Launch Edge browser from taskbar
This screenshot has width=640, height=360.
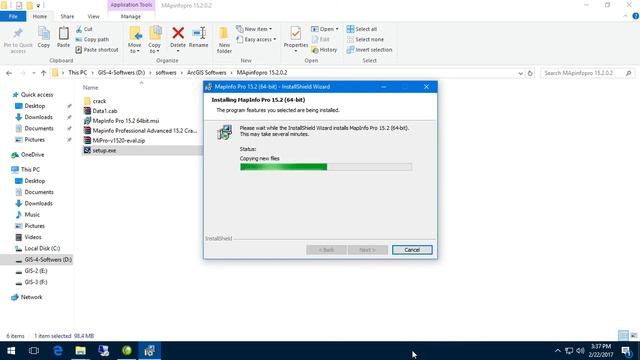(58, 351)
